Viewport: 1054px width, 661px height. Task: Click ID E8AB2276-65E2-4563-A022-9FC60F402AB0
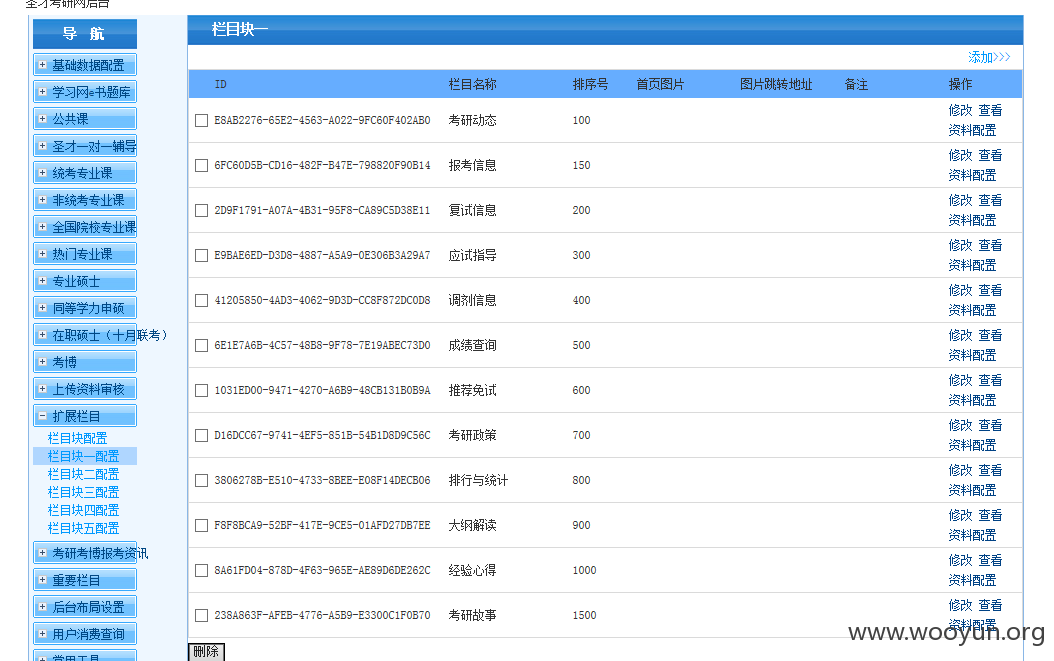322,120
